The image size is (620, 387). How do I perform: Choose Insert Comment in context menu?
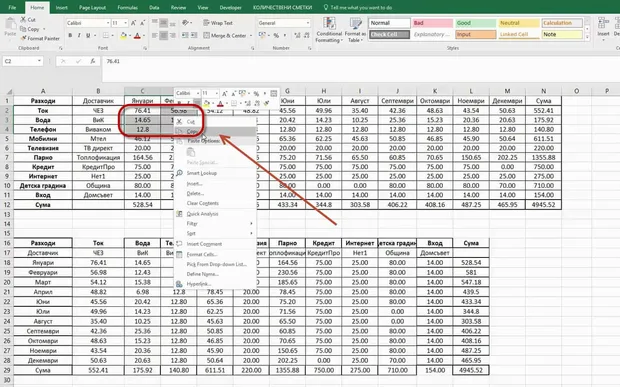click(215, 244)
